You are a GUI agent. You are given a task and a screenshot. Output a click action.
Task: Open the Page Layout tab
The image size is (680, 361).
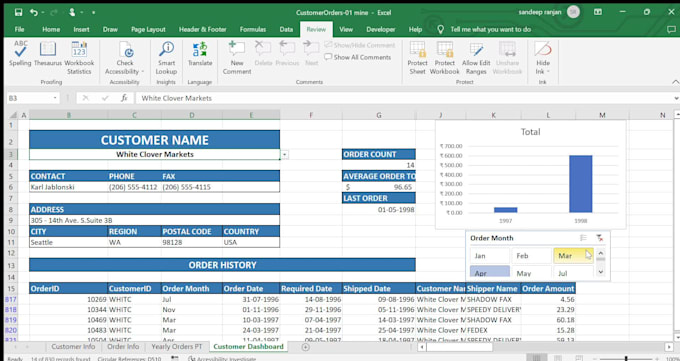148,30
